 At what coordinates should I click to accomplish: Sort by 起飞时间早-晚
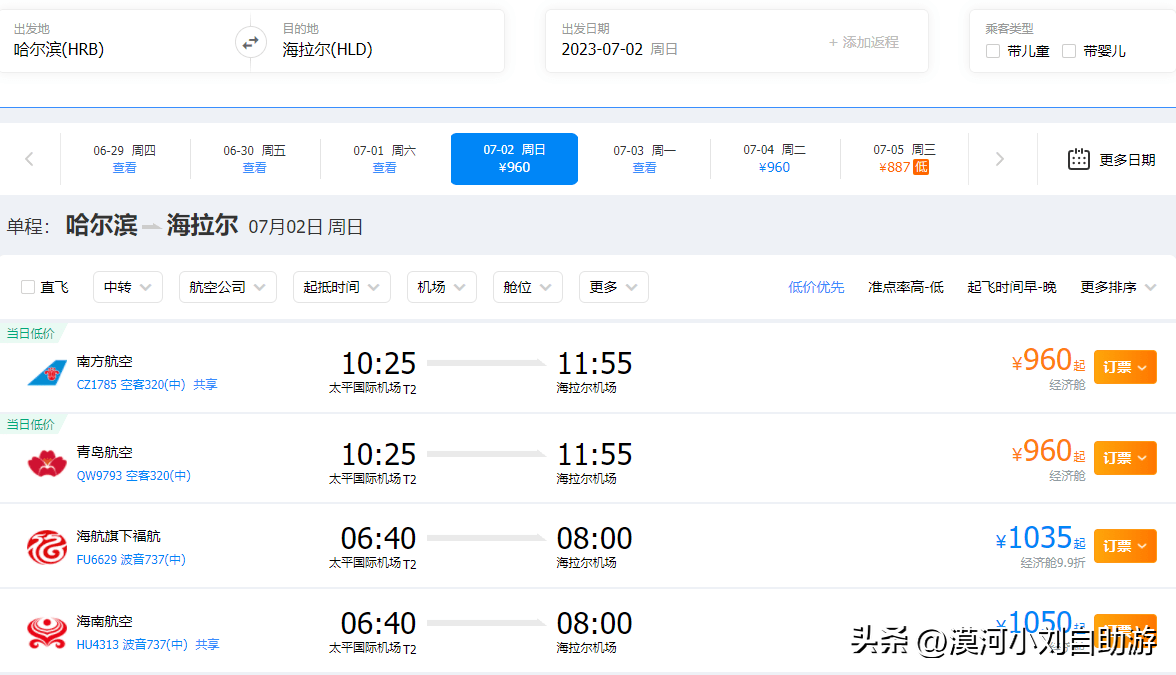point(1012,287)
